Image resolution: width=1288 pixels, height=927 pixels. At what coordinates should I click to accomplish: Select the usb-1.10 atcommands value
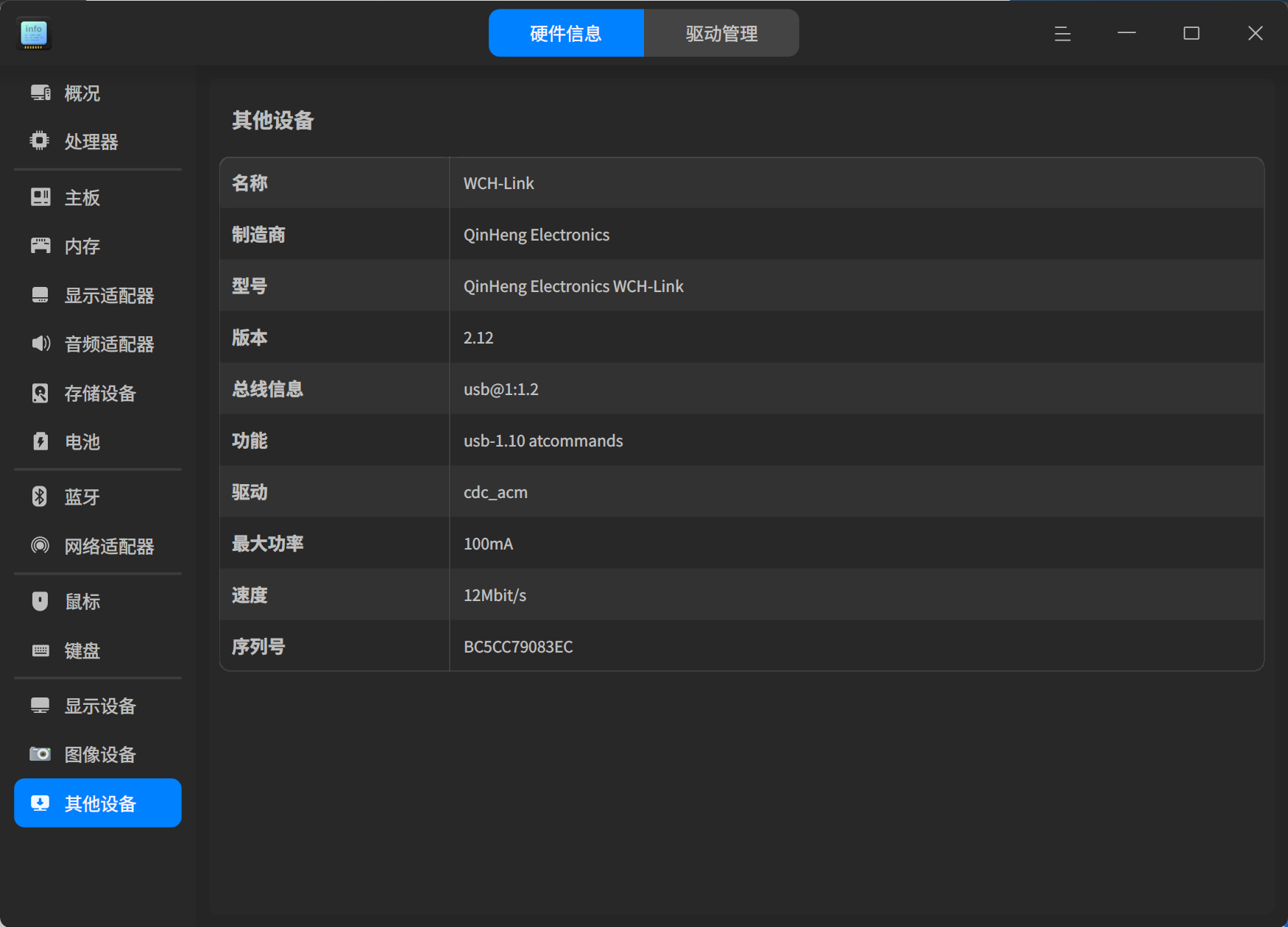543,441
